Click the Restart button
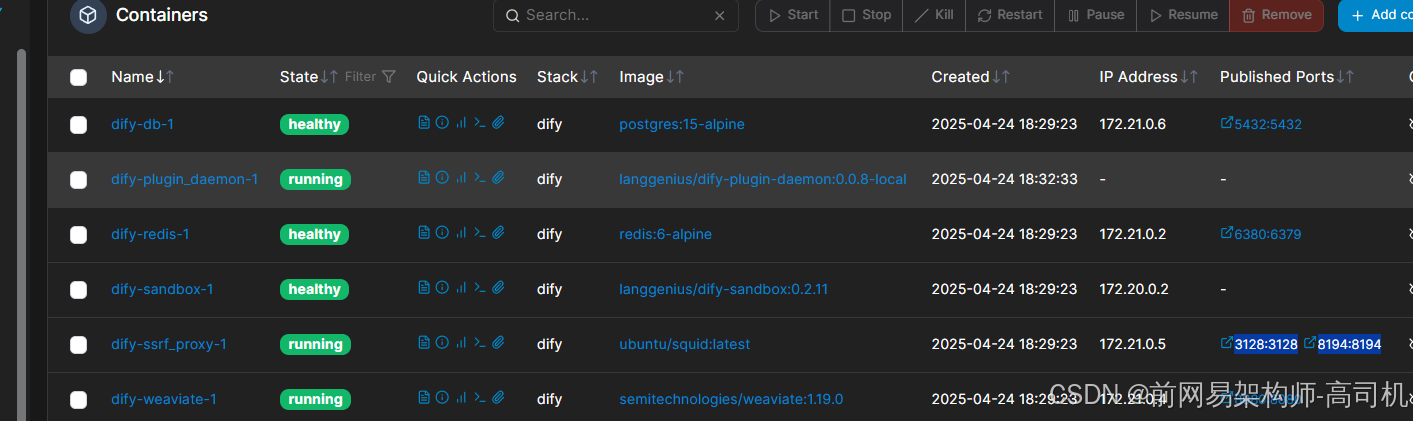 [x=1009, y=15]
